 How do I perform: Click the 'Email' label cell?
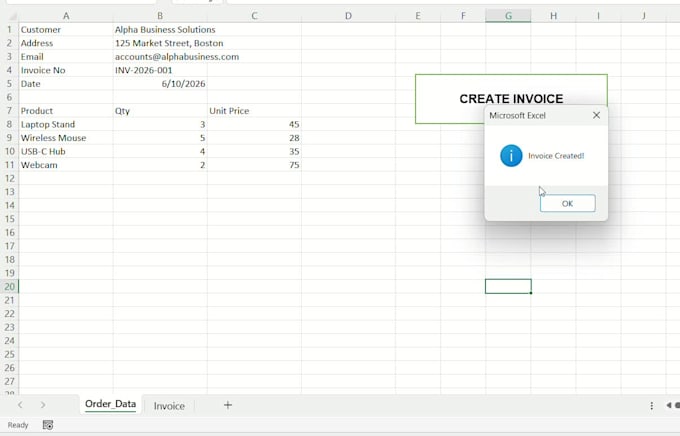66,56
